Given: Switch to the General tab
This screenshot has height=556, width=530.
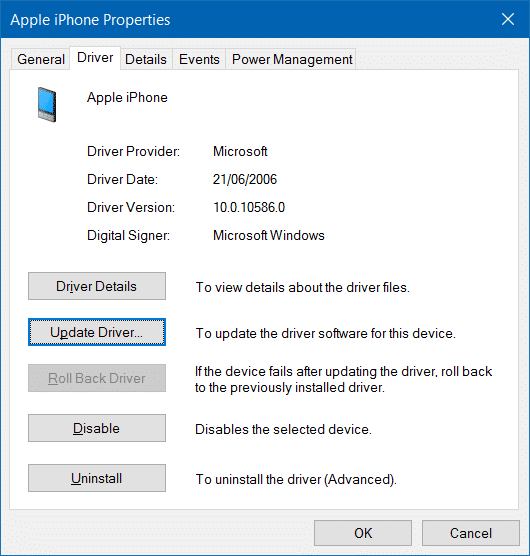Looking at the screenshot, I should pos(41,59).
